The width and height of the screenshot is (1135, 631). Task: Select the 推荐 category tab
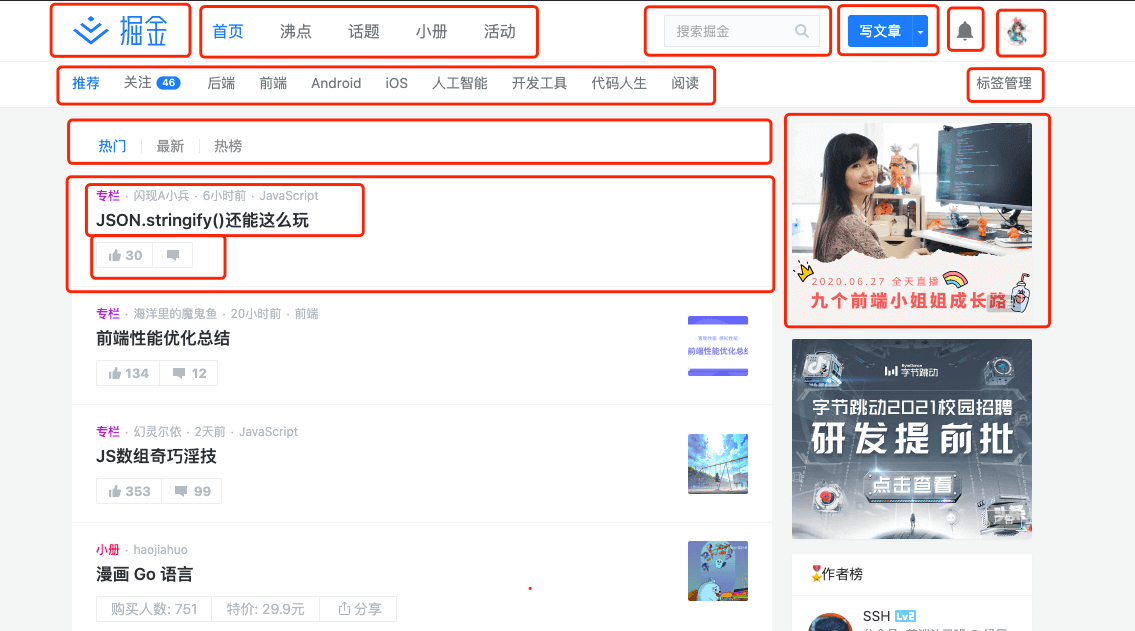click(x=85, y=83)
